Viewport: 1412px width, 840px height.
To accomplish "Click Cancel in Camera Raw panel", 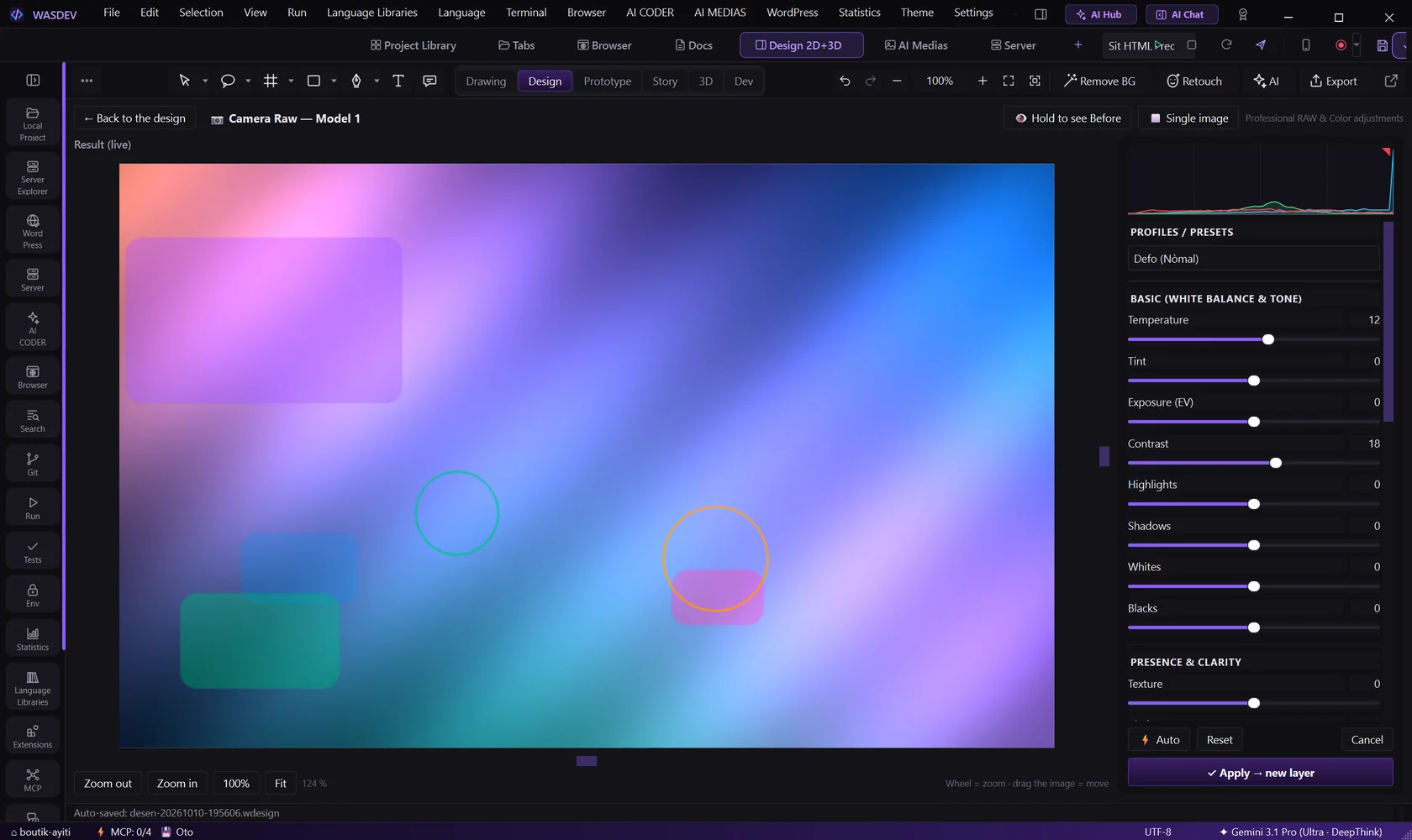I will (1367, 739).
